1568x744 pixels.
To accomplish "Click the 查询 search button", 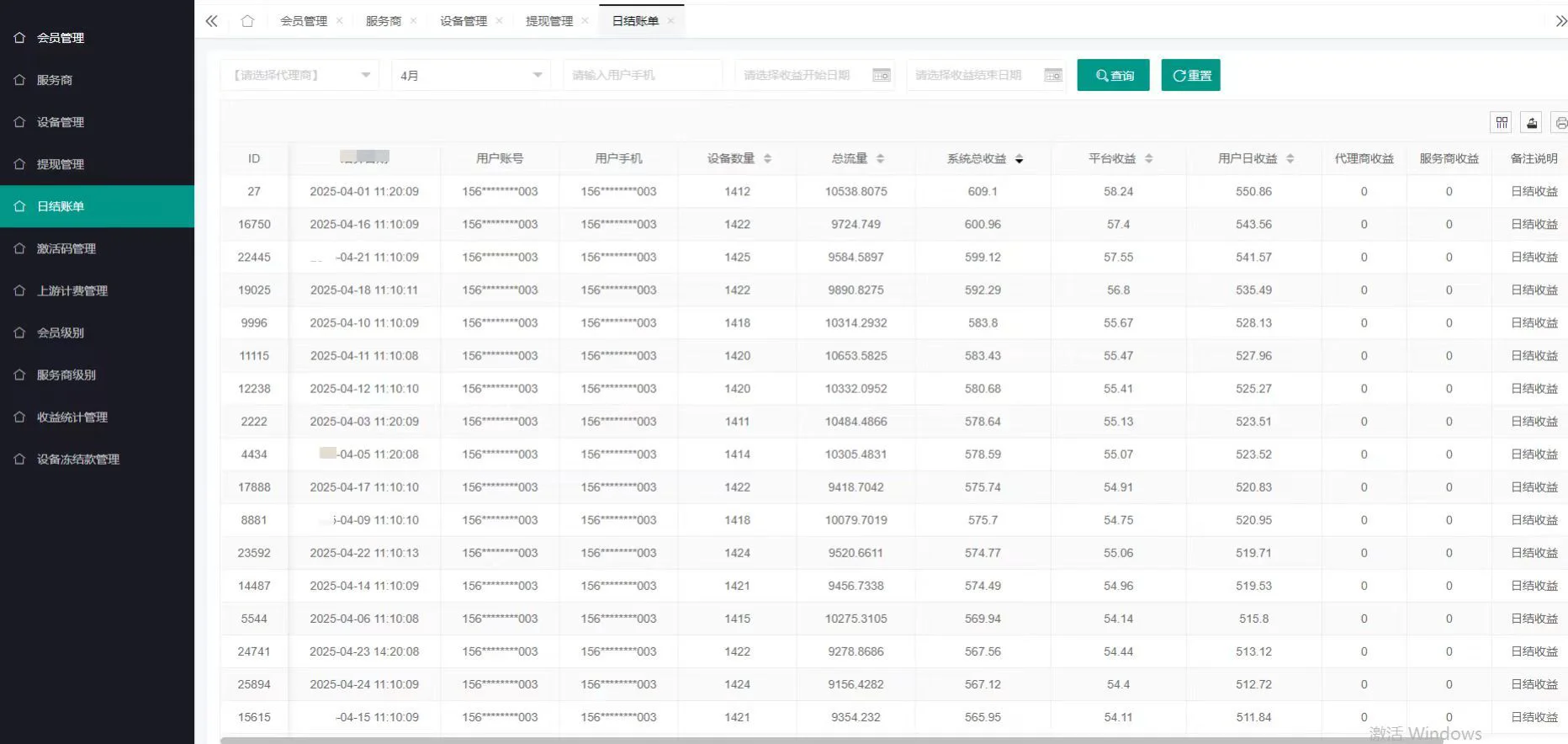I will (1113, 75).
